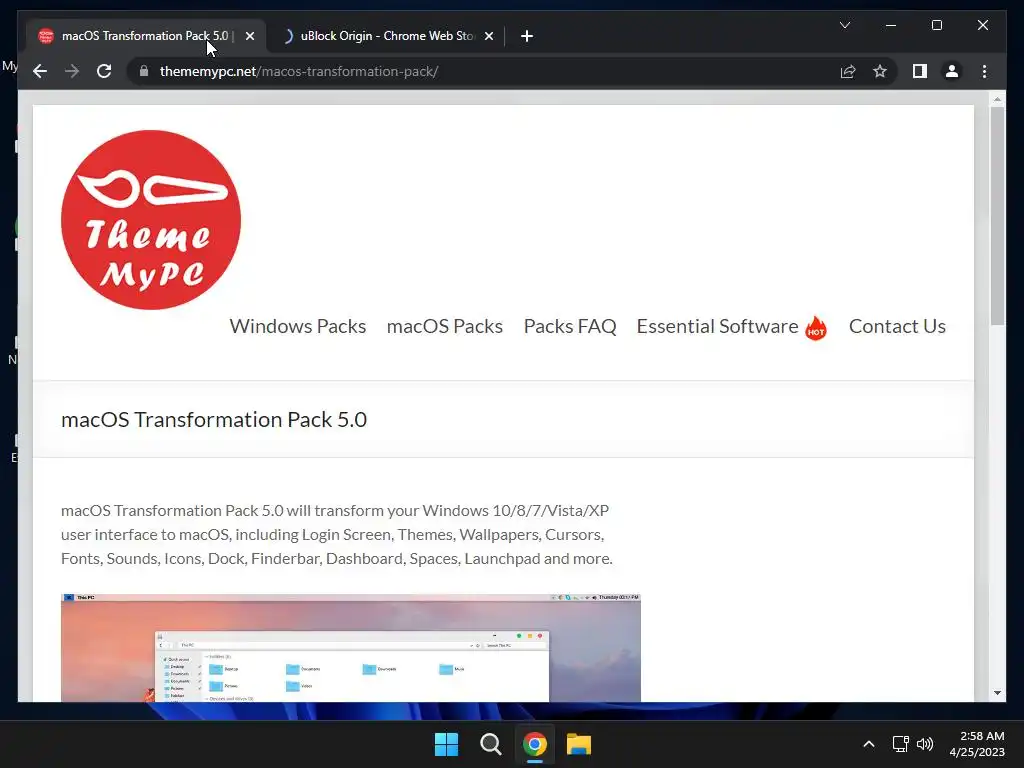Click the macOS desktop preview image

(x=351, y=648)
